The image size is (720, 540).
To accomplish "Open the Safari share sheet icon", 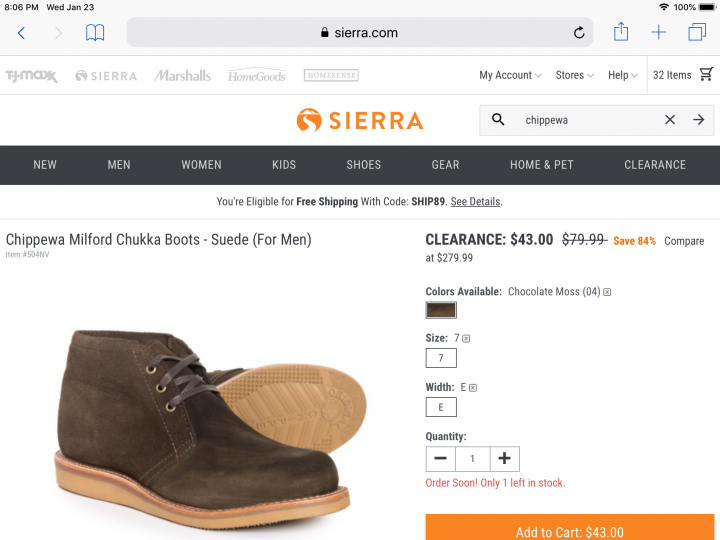I will 621,32.
